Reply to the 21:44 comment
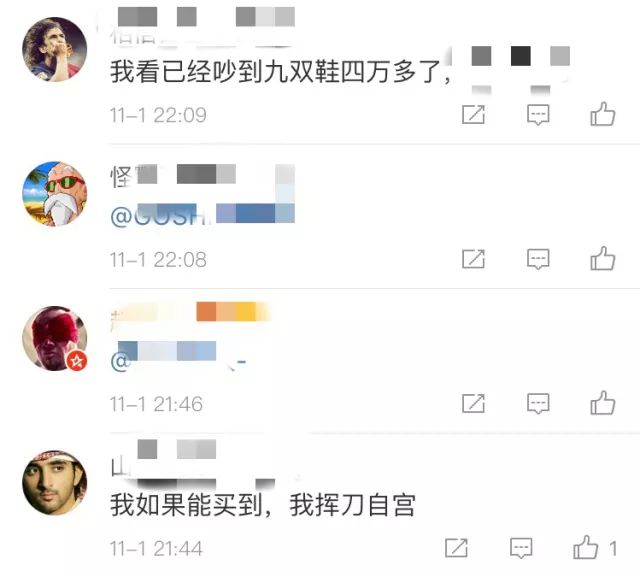 click(521, 548)
